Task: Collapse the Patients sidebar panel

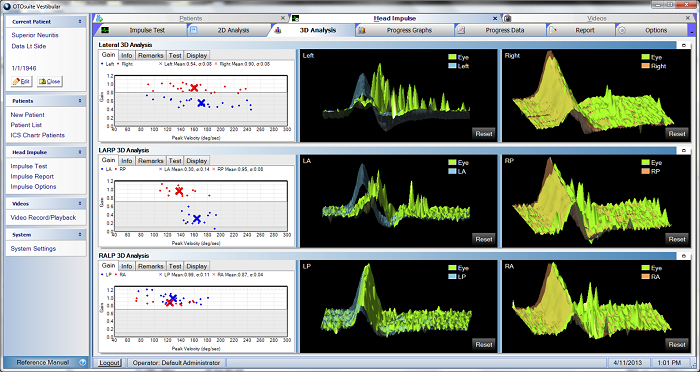Action: coord(80,101)
